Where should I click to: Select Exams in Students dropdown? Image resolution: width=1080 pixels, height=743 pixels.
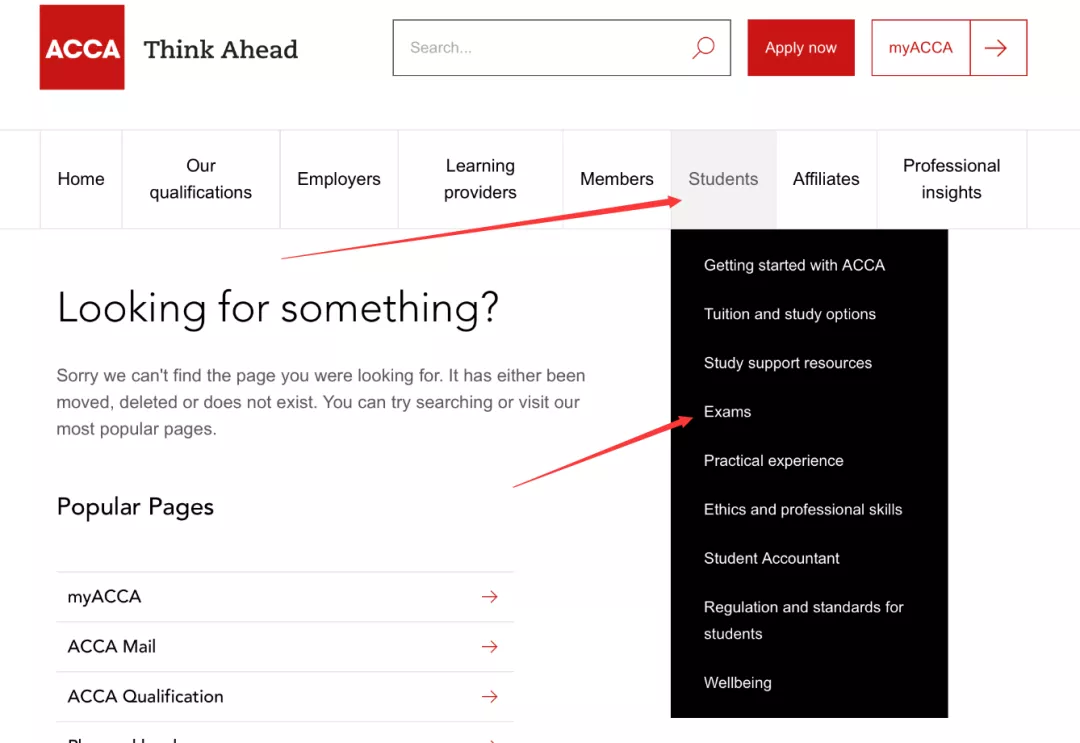(727, 412)
